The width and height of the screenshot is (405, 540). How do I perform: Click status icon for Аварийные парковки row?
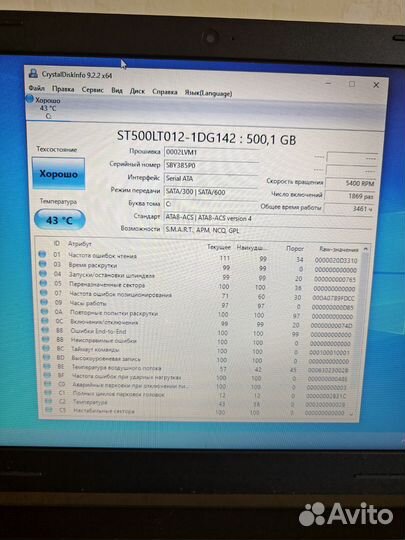point(47,384)
